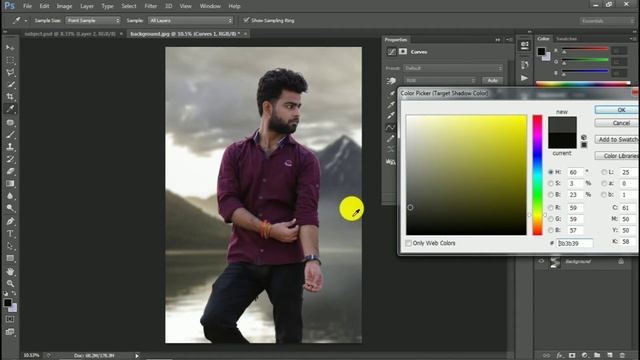Image resolution: width=640 pixels, height=360 pixels.
Task: Select the Move tool
Action: 10,48
